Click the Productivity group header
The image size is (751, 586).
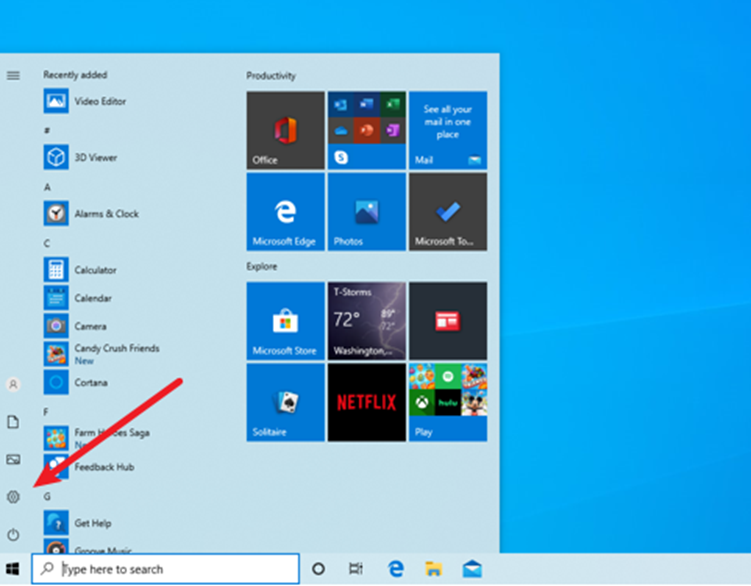(x=271, y=76)
